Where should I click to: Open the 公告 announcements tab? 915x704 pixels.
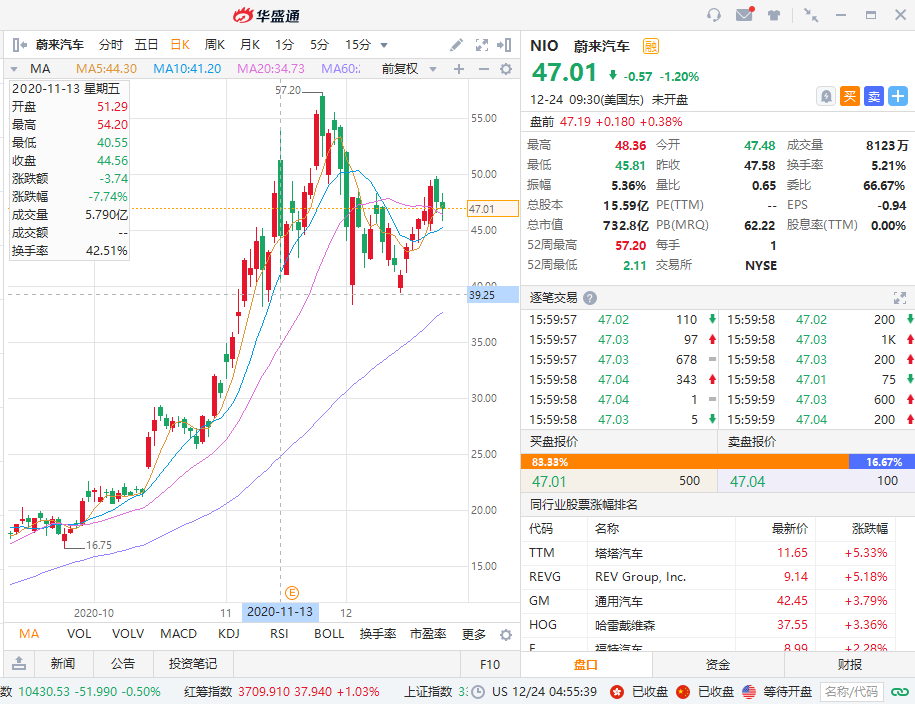point(123,664)
